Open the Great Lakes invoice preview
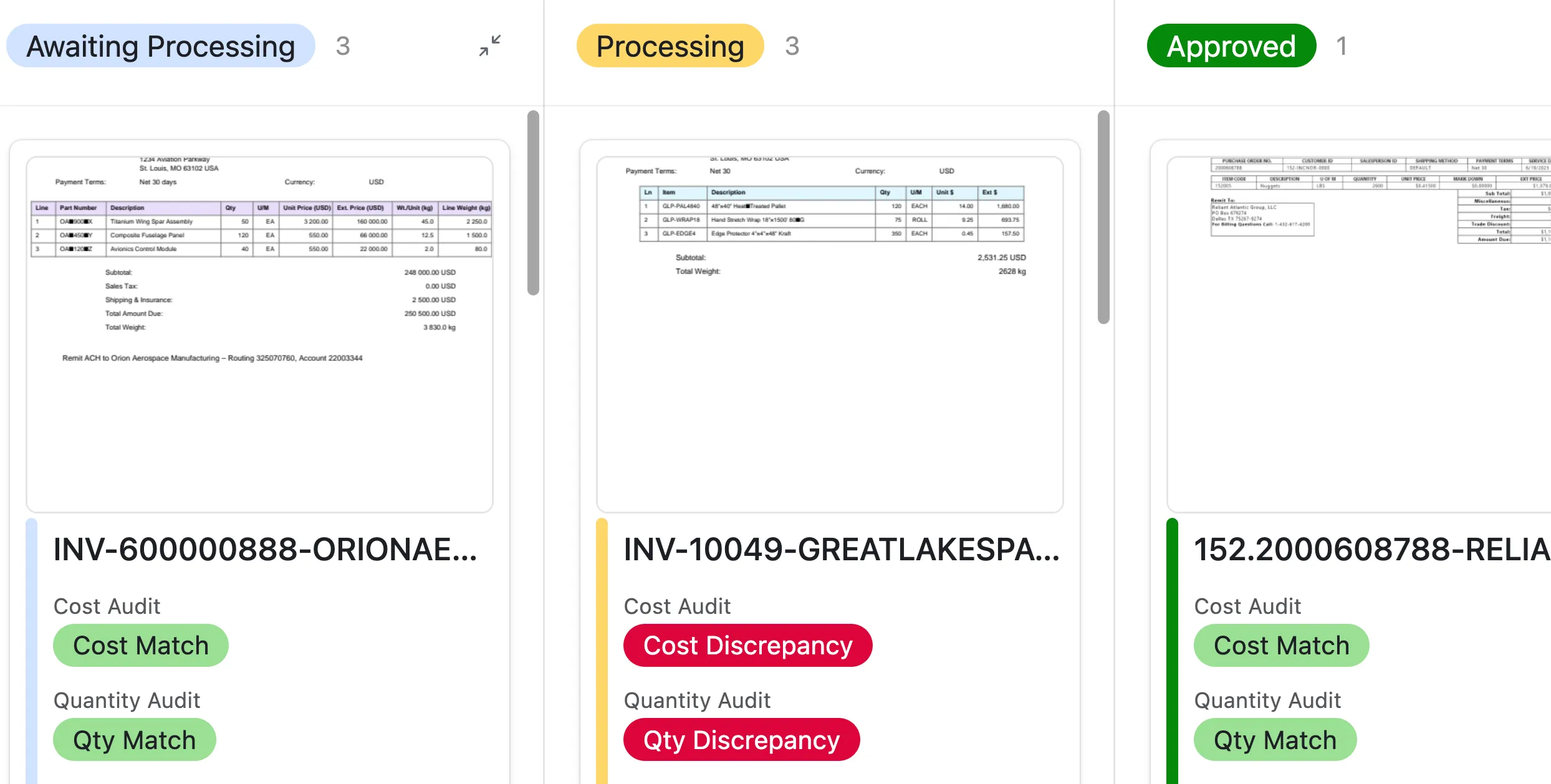The height and width of the screenshot is (784, 1551). [x=830, y=334]
